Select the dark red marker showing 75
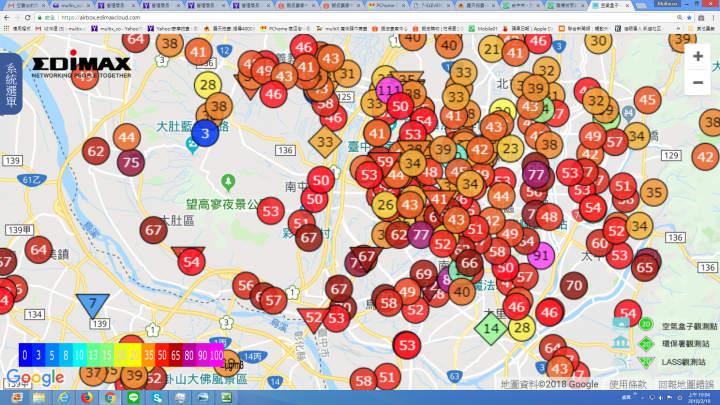This screenshot has height=405, width=720. [131, 162]
